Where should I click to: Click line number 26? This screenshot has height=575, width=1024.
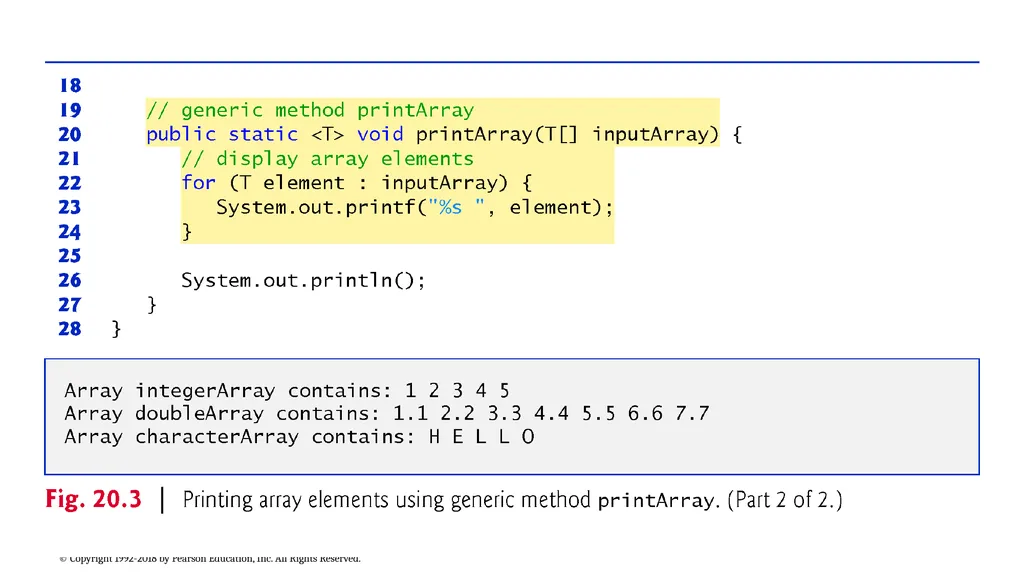point(70,280)
